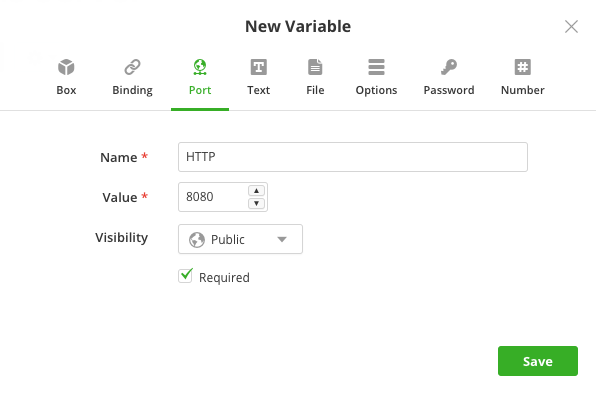Decrease port value with down arrow

[x=257, y=203]
